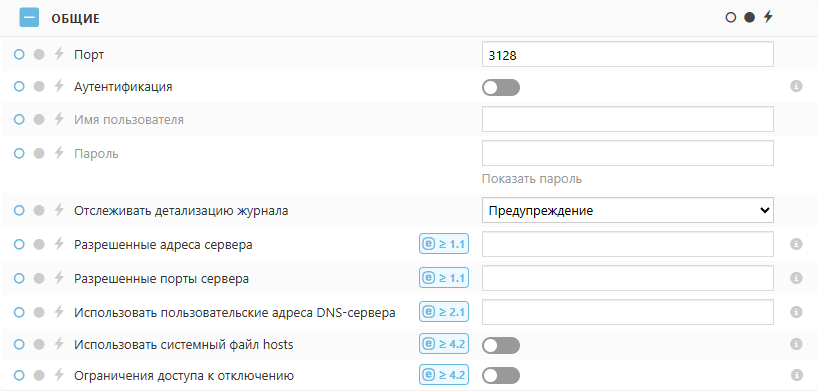Collapse the ОБЩИЕ section with minus button
Viewport: 818px width, 391px height.
click(29, 18)
